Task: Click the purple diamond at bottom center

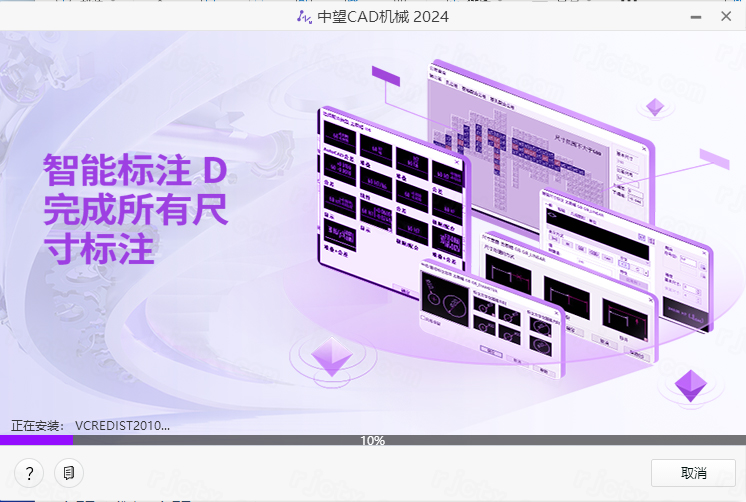Action: coord(331,356)
